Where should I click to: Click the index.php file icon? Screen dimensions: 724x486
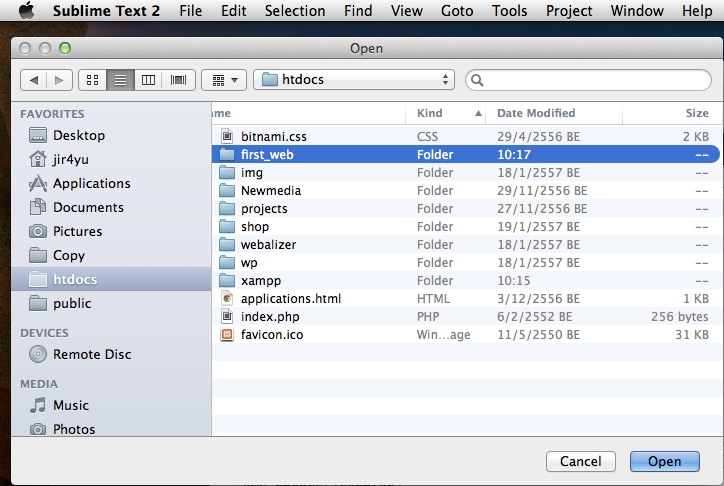tap(227, 316)
